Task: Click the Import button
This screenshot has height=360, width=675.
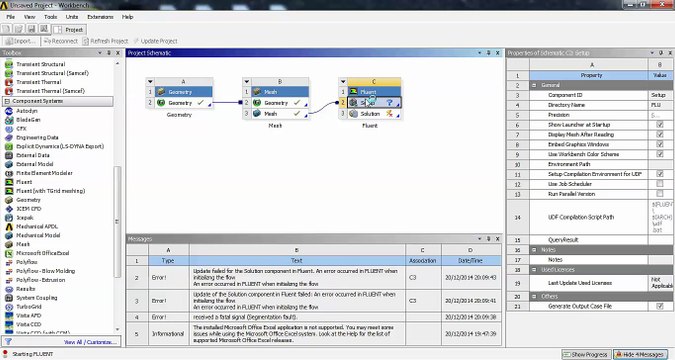Action: (20, 41)
